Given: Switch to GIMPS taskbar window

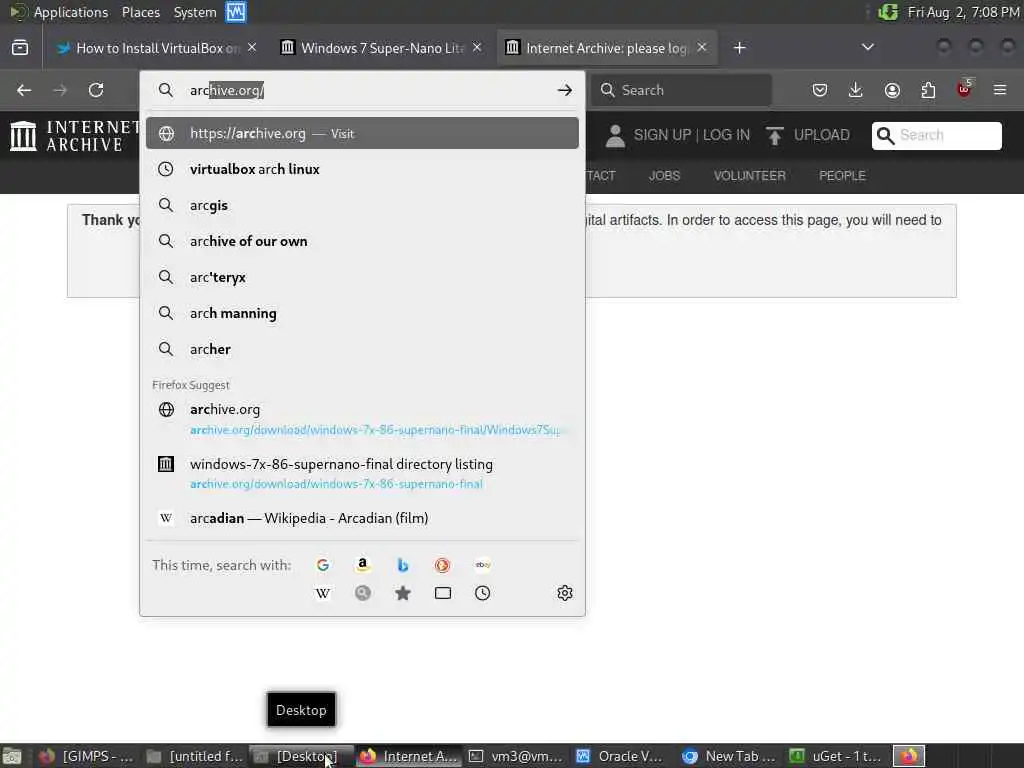Looking at the screenshot, I should click(88, 756).
